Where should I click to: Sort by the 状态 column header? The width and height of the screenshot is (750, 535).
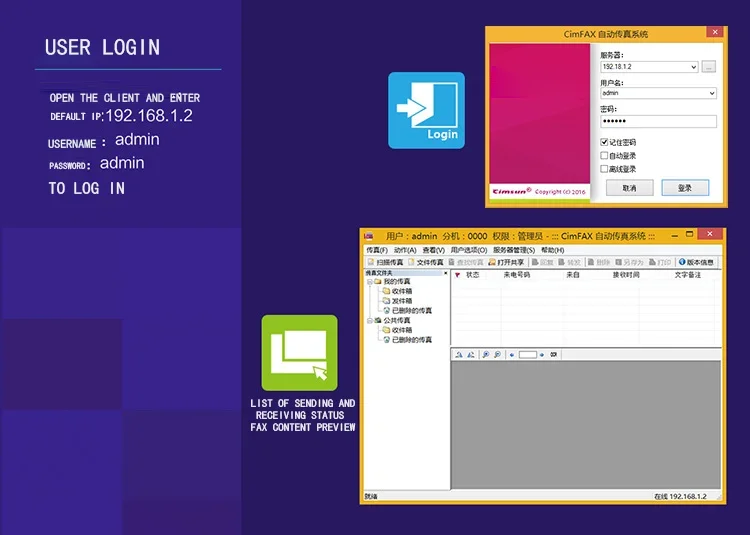pos(473,275)
